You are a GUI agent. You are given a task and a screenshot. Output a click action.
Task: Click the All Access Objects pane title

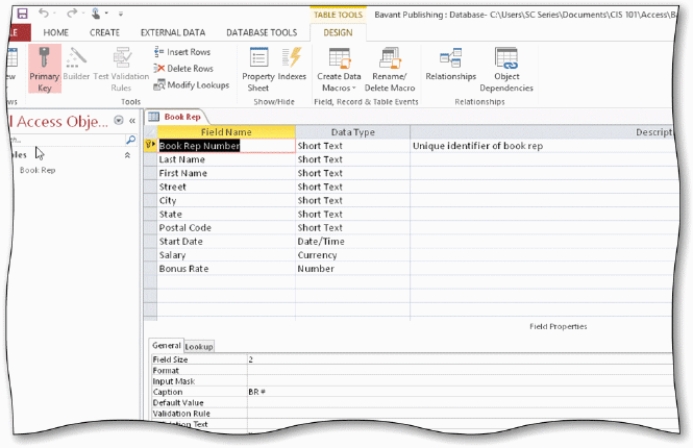click(x=60, y=121)
